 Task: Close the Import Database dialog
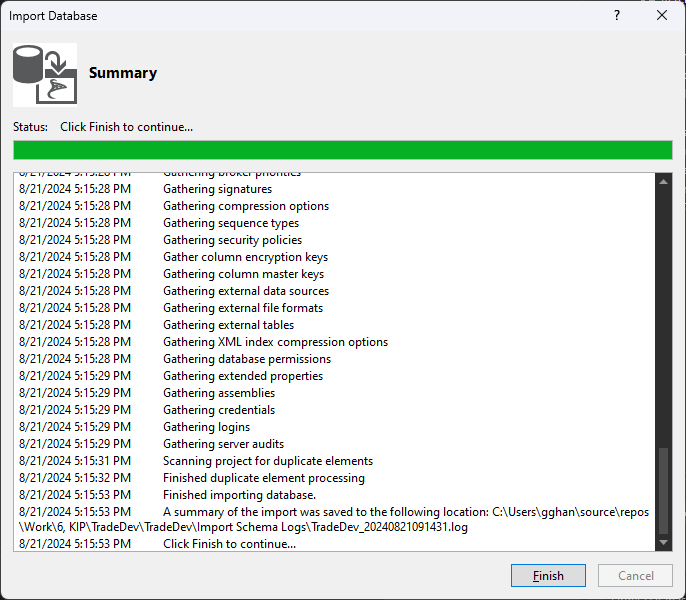coord(662,15)
